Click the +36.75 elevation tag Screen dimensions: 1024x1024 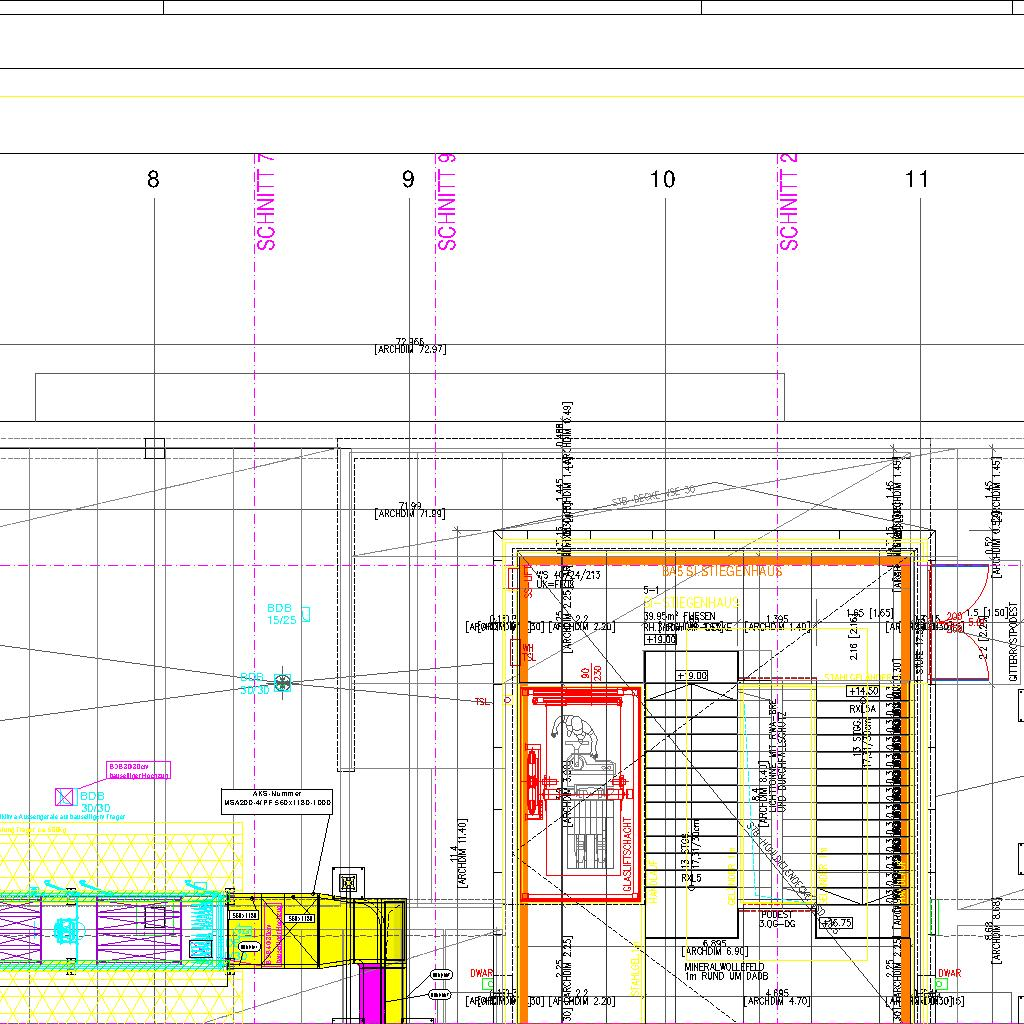tap(835, 923)
